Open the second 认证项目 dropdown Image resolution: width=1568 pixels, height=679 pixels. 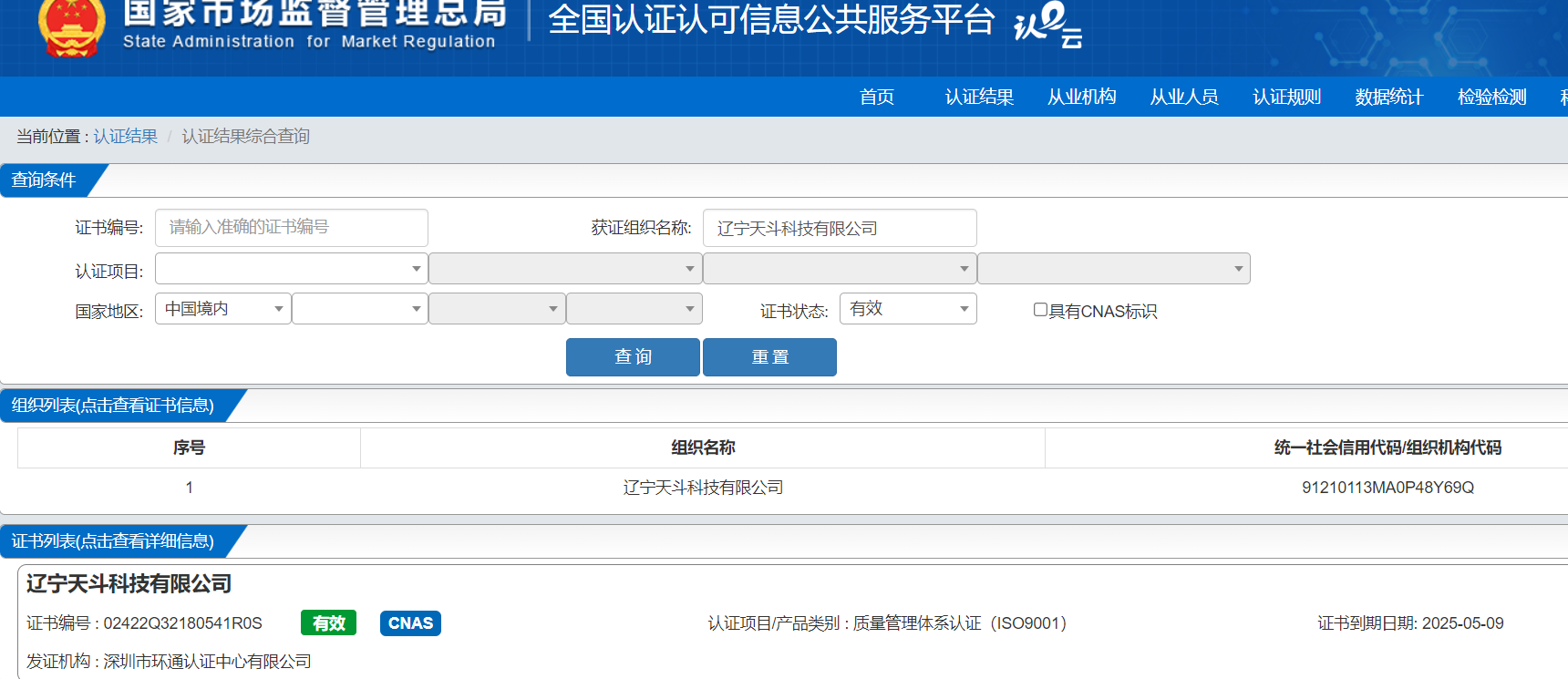[565, 269]
